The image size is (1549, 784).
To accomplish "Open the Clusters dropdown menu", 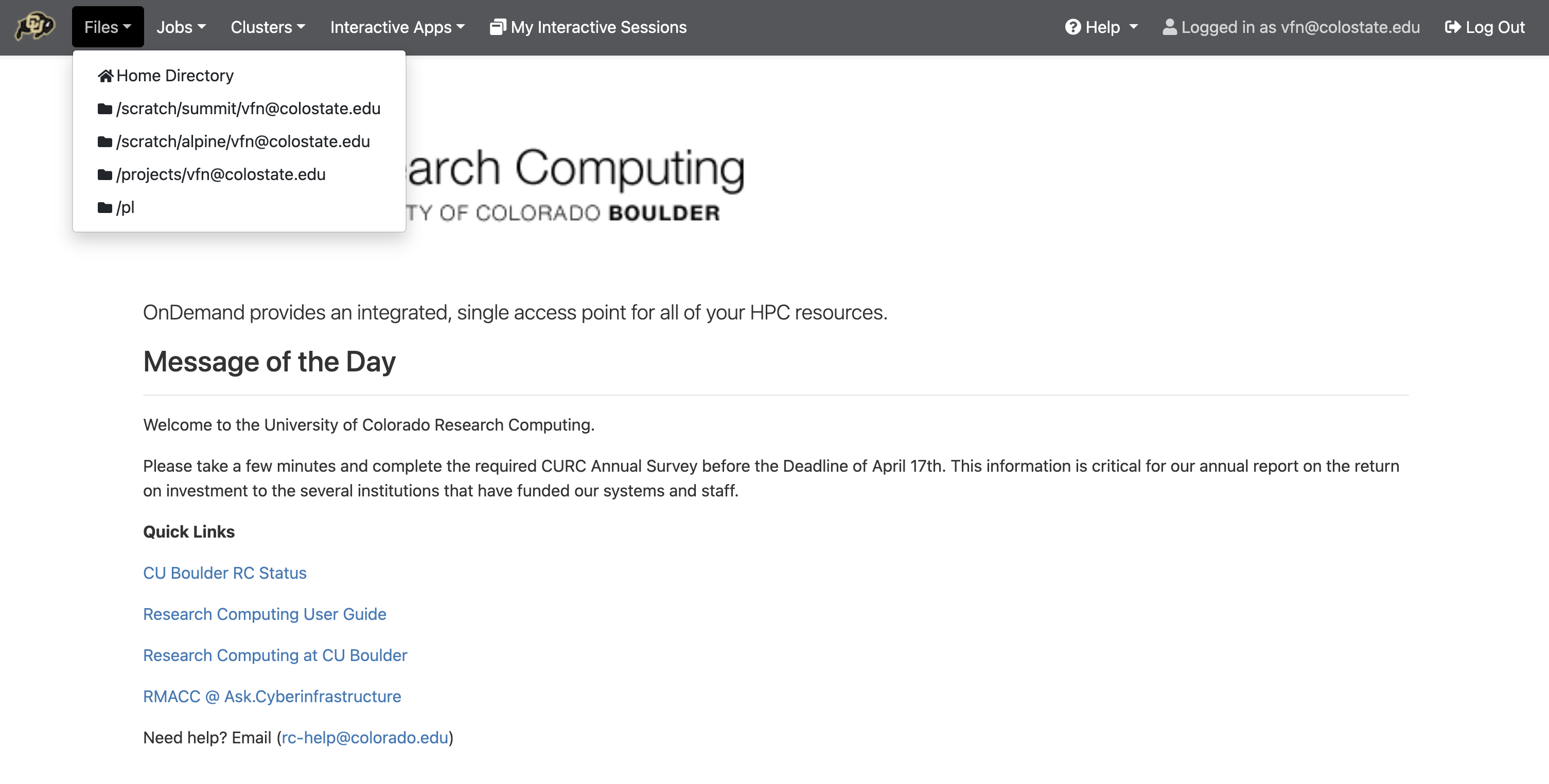I will coord(268,27).
